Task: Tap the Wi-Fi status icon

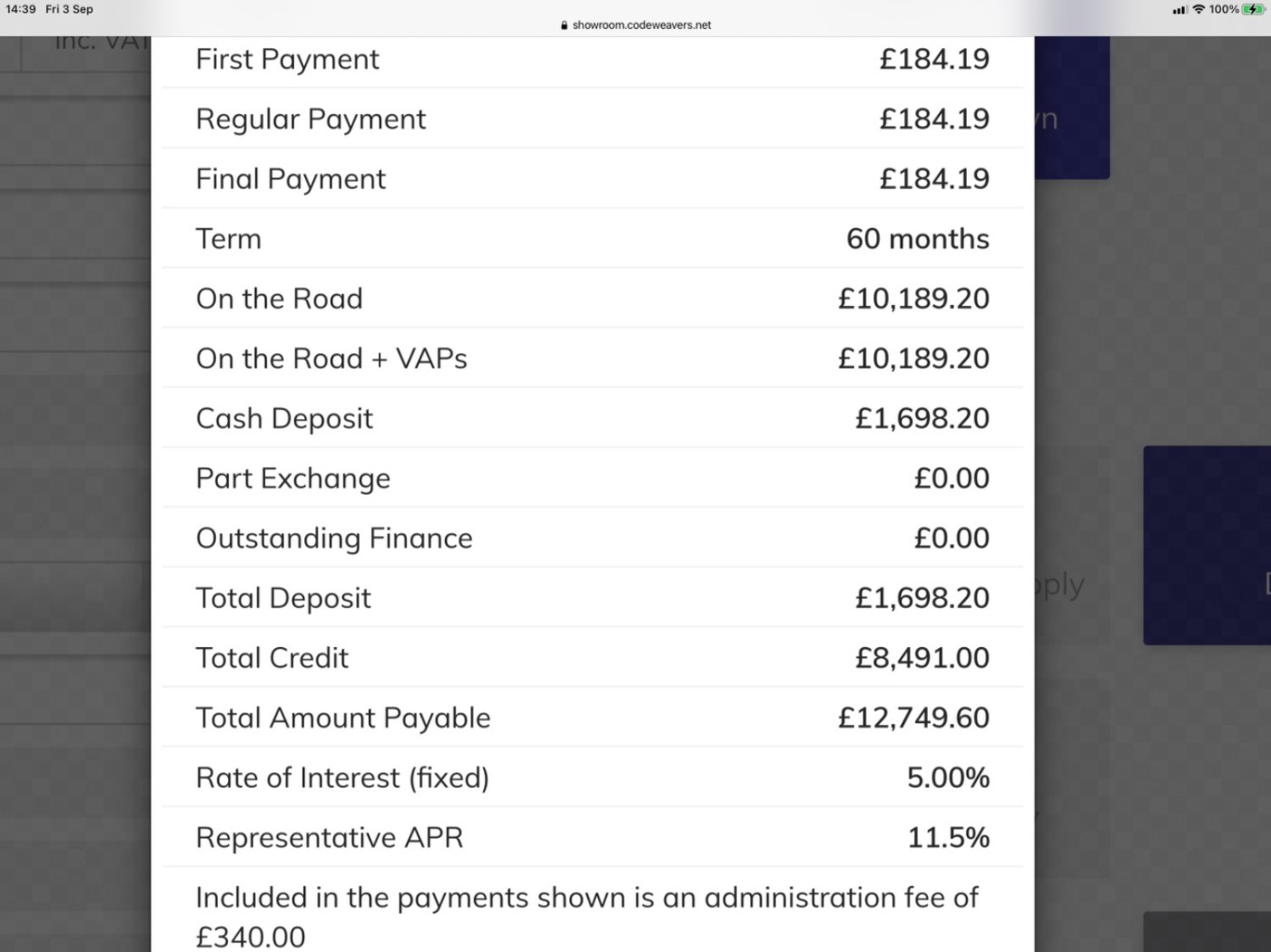Action: 1198,9
